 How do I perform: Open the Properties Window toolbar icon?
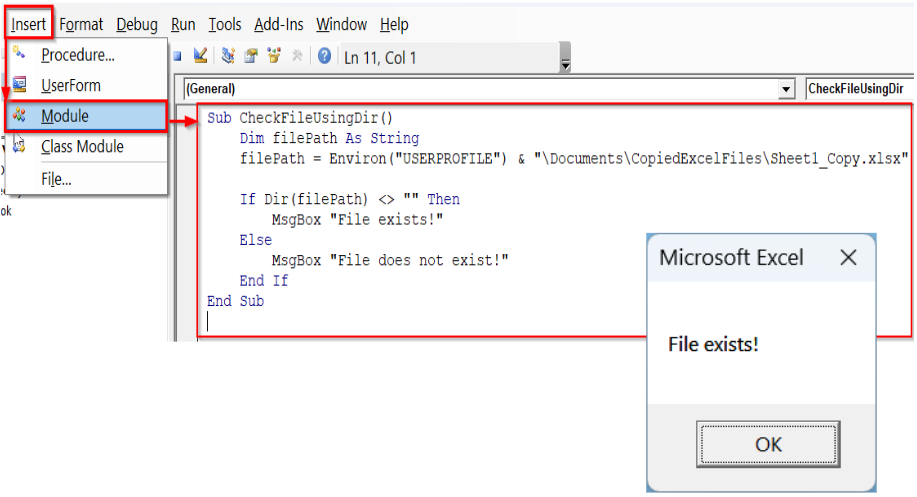(x=251, y=57)
